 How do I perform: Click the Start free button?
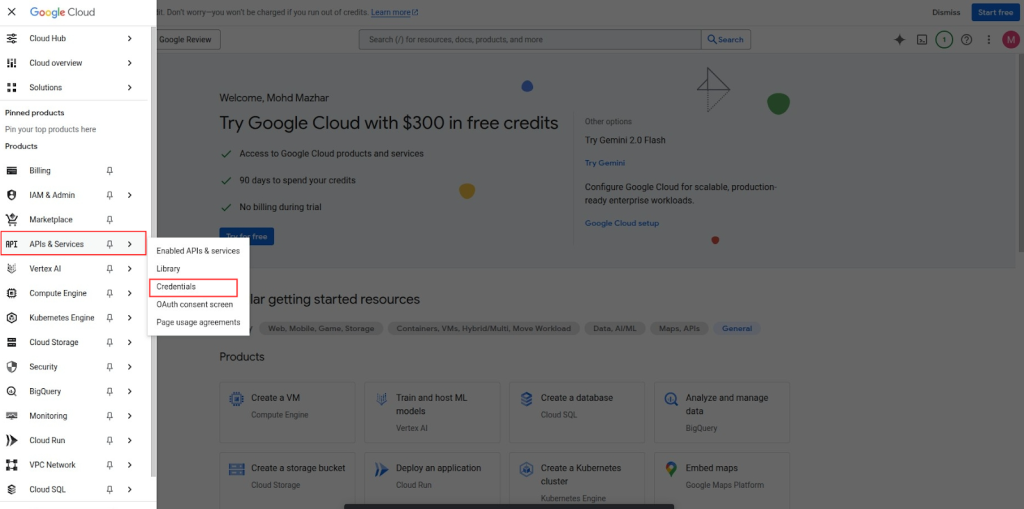pyautogui.click(x=995, y=12)
